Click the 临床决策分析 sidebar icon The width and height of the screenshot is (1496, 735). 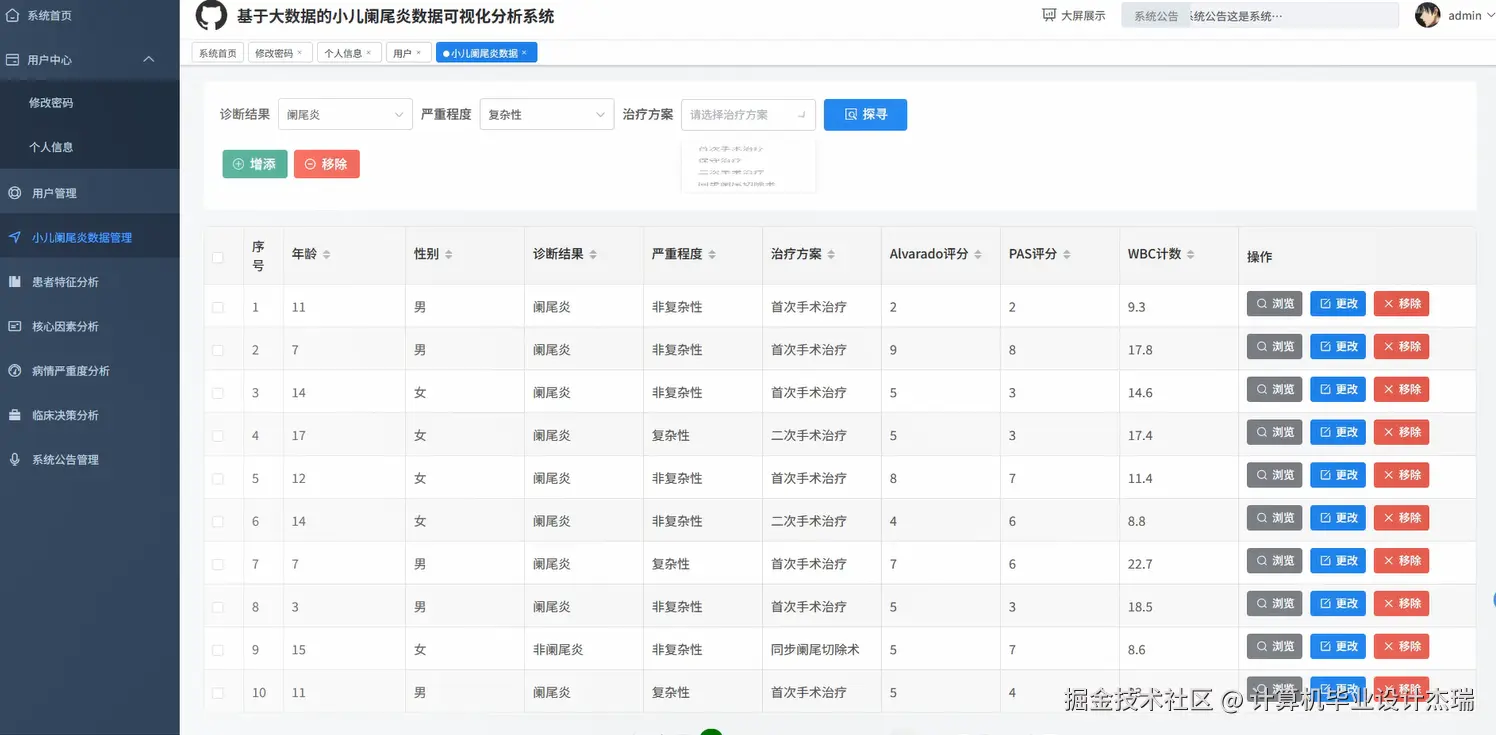14,415
